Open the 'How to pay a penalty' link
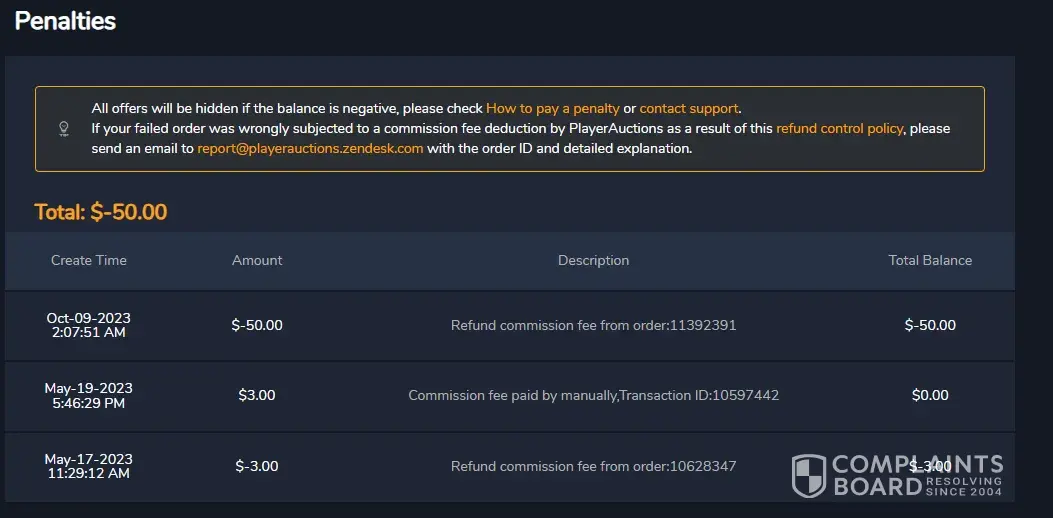The width and height of the screenshot is (1053, 518). [x=553, y=108]
